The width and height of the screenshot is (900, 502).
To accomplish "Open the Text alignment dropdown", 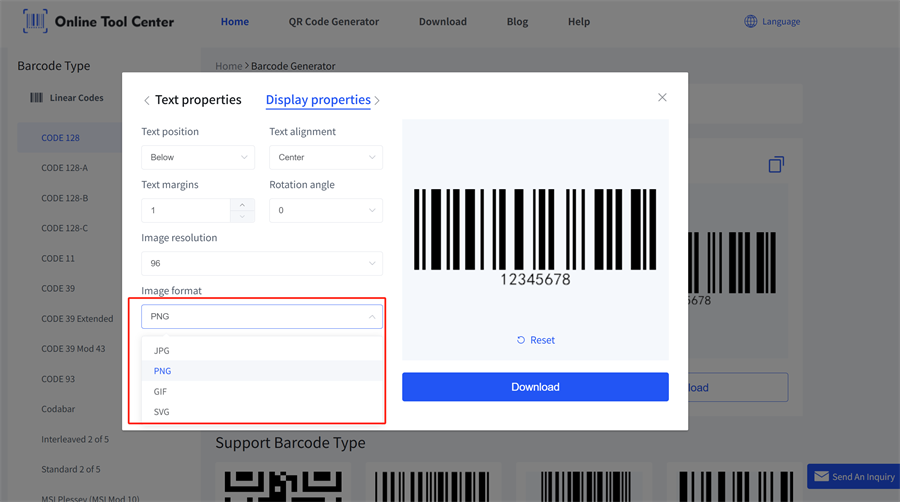I will coord(325,157).
